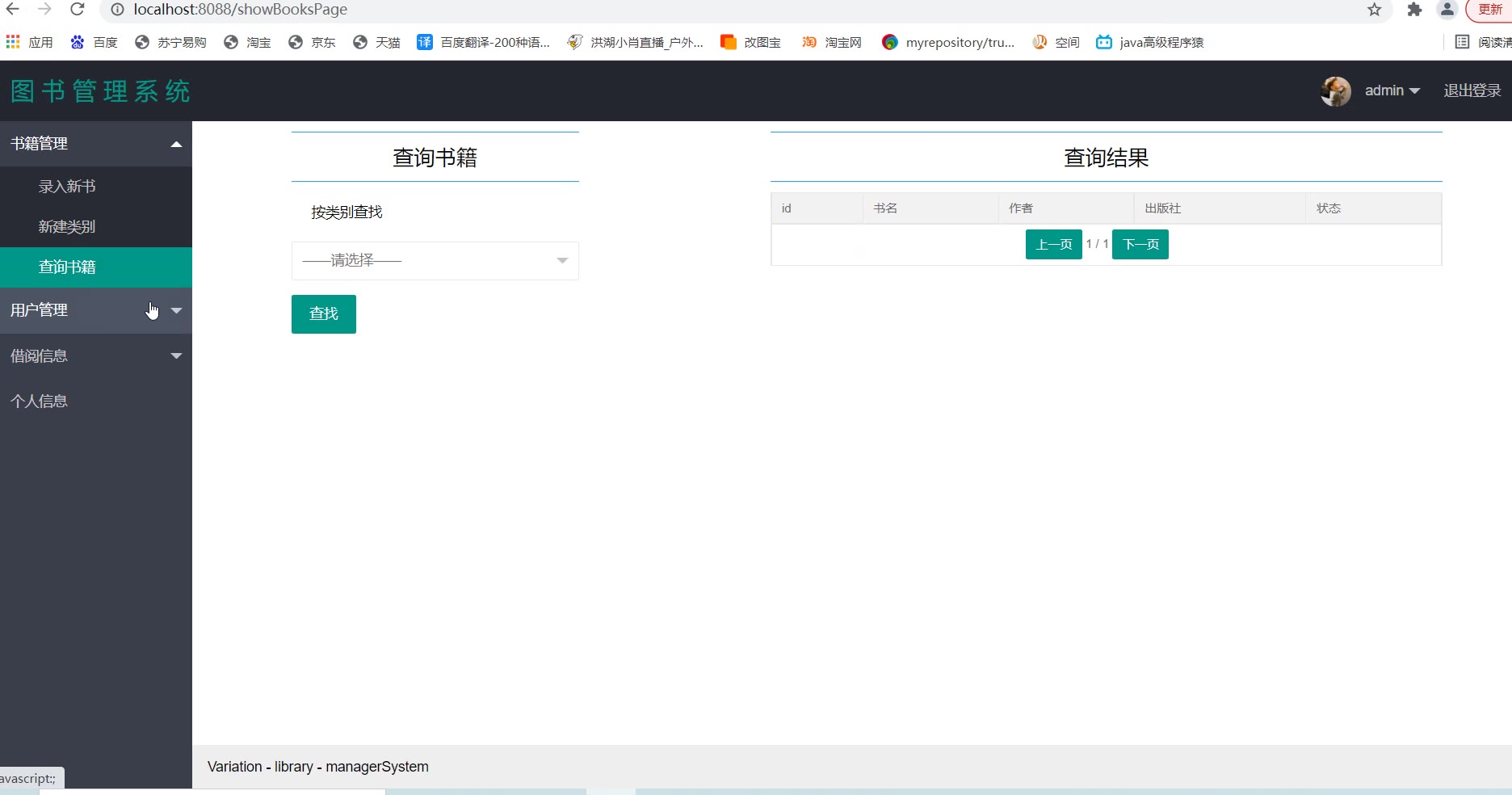1512x795 pixels.
Task: Open the admin account dropdown
Action: pyautogui.click(x=1392, y=91)
